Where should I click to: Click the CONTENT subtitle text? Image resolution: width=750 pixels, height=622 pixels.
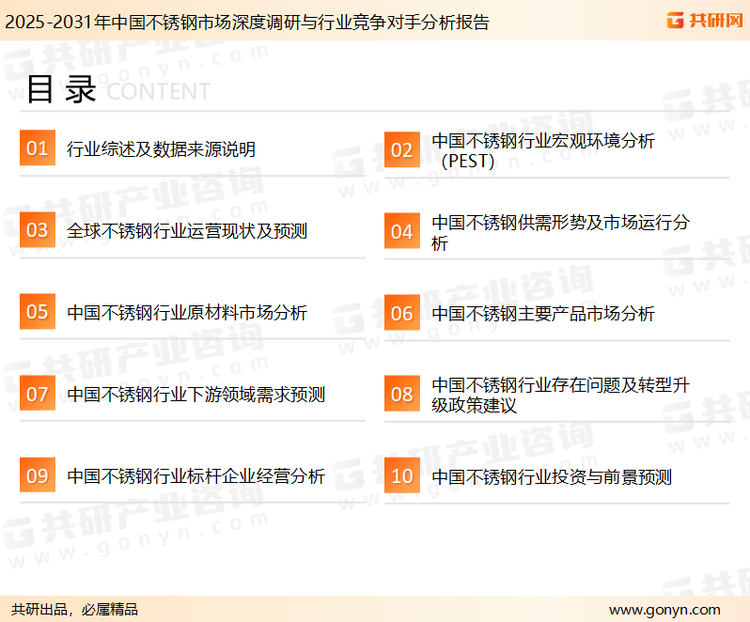[x=158, y=91]
